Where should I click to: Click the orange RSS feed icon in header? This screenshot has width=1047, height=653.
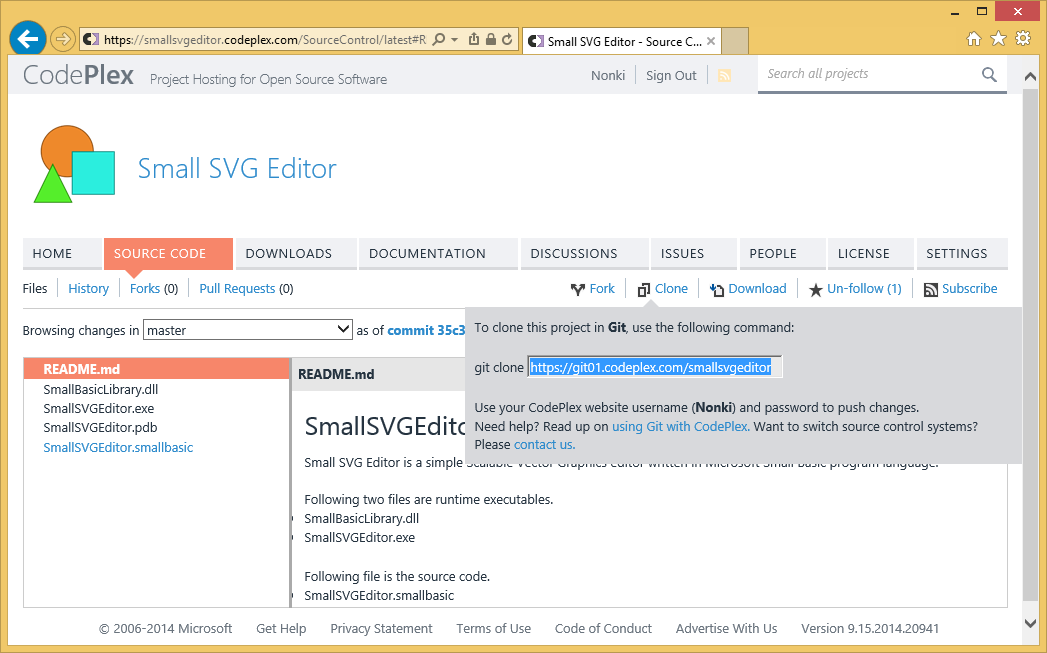click(724, 75)
